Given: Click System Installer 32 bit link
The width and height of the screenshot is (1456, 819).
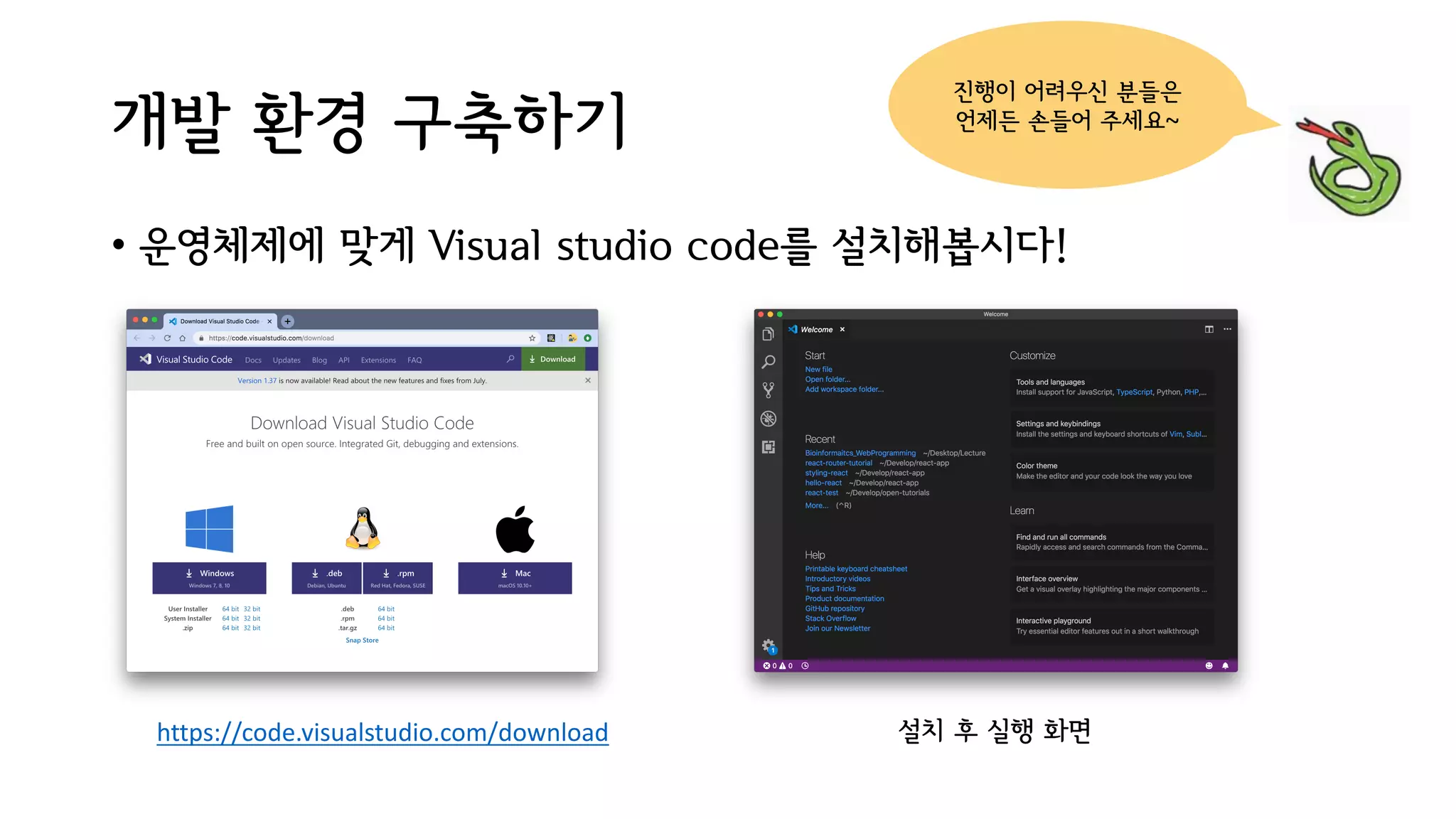Looking at the screenshot, I should tap(252, 619).
